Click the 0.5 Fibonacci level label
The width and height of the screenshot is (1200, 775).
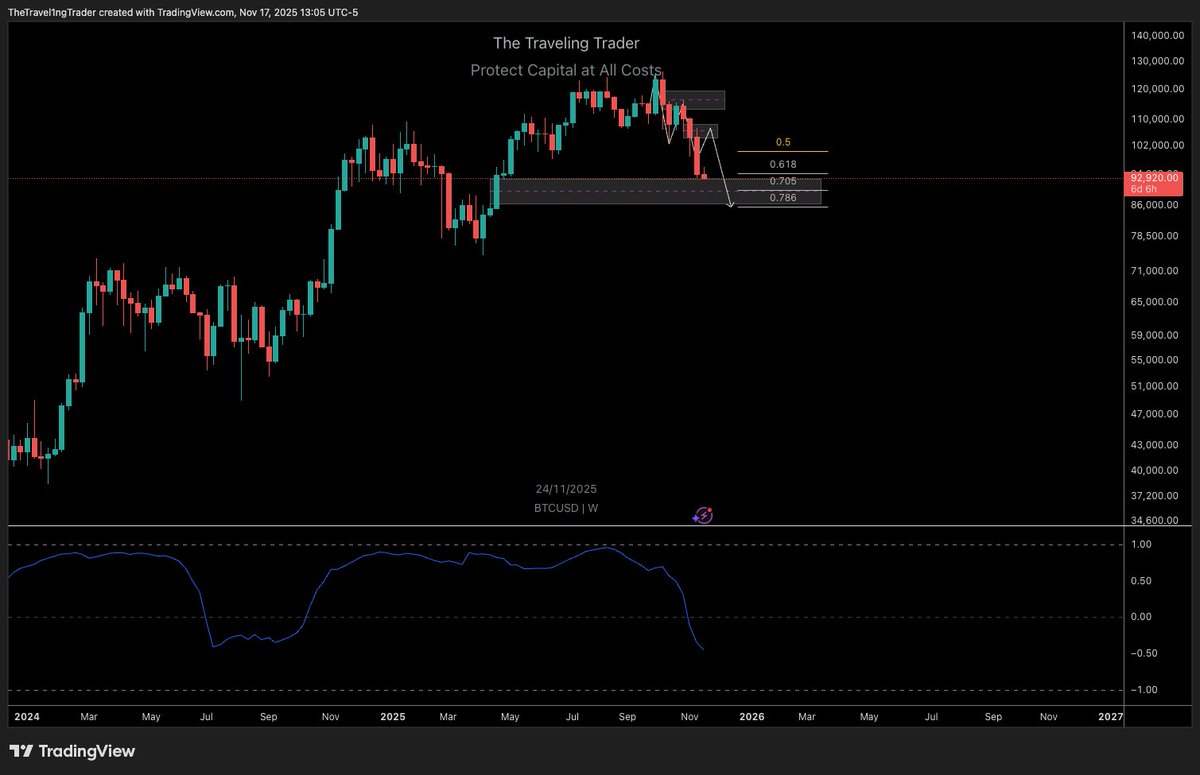point(783,142)
